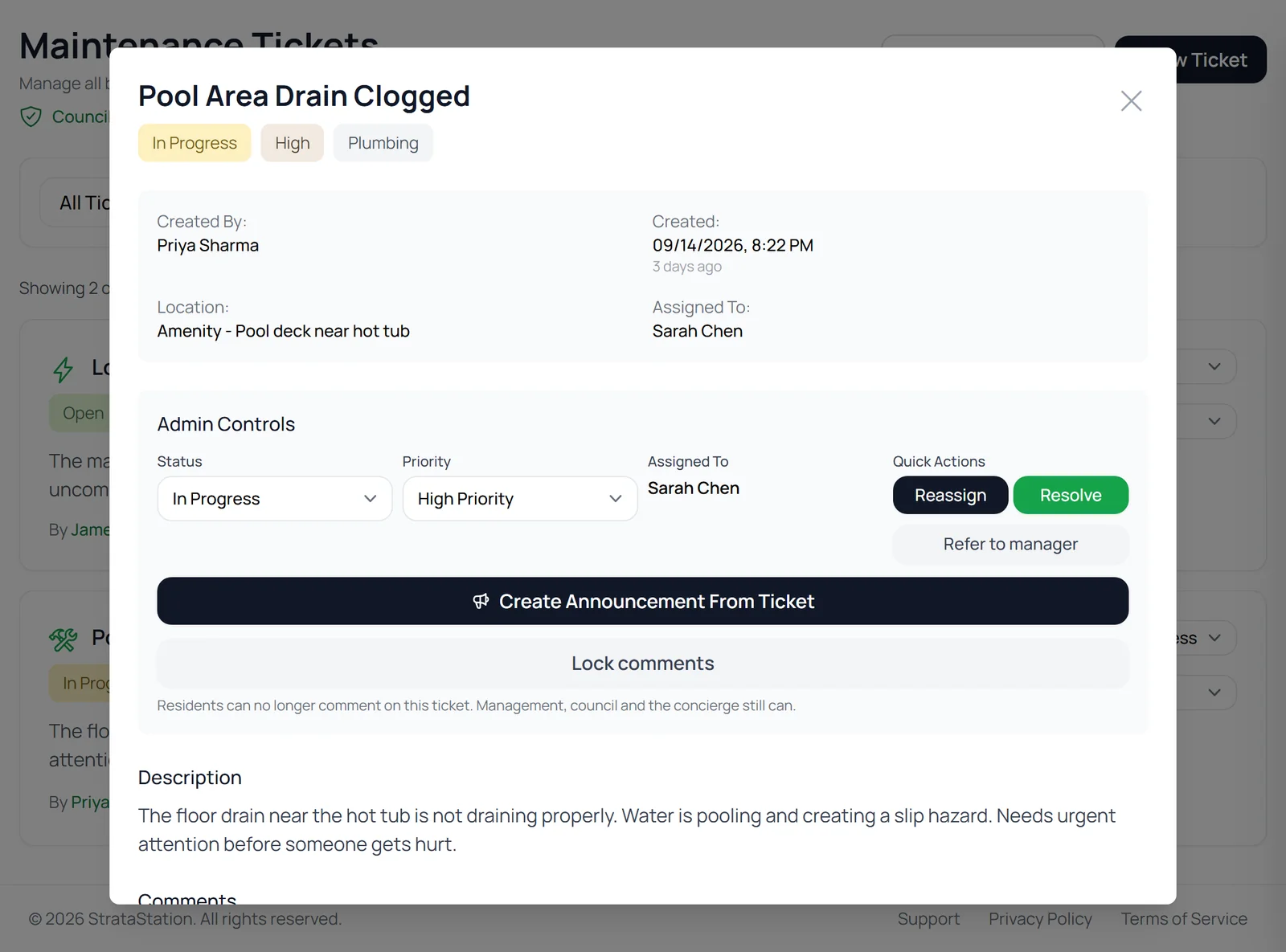Click the tools icon on Pool ticket card
The width and height of the screenshot is (1286, 952).
(x=63, y=639)
